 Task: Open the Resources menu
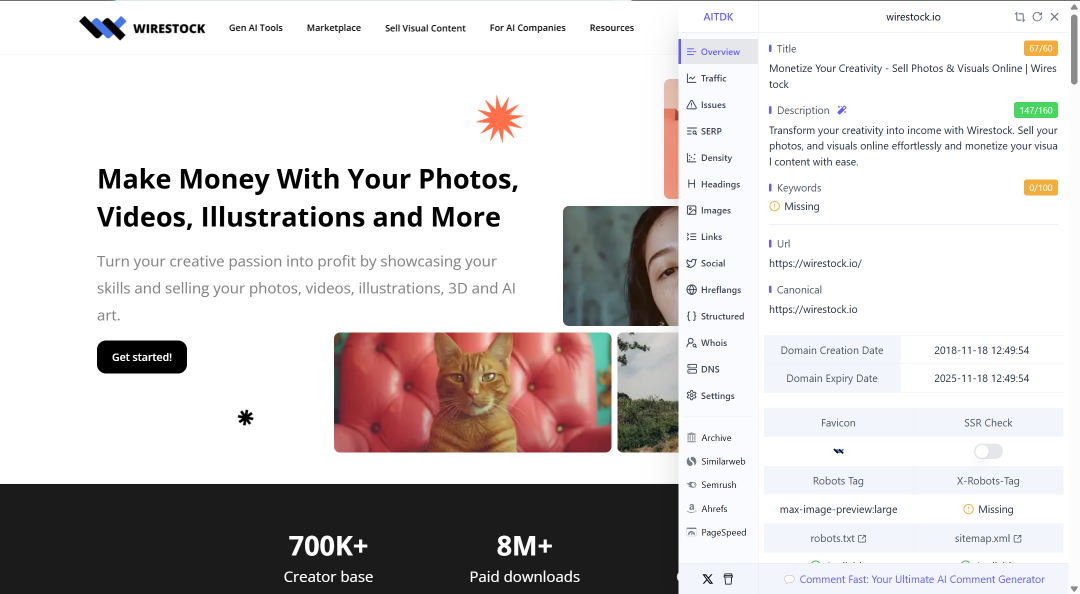[612, 28]
